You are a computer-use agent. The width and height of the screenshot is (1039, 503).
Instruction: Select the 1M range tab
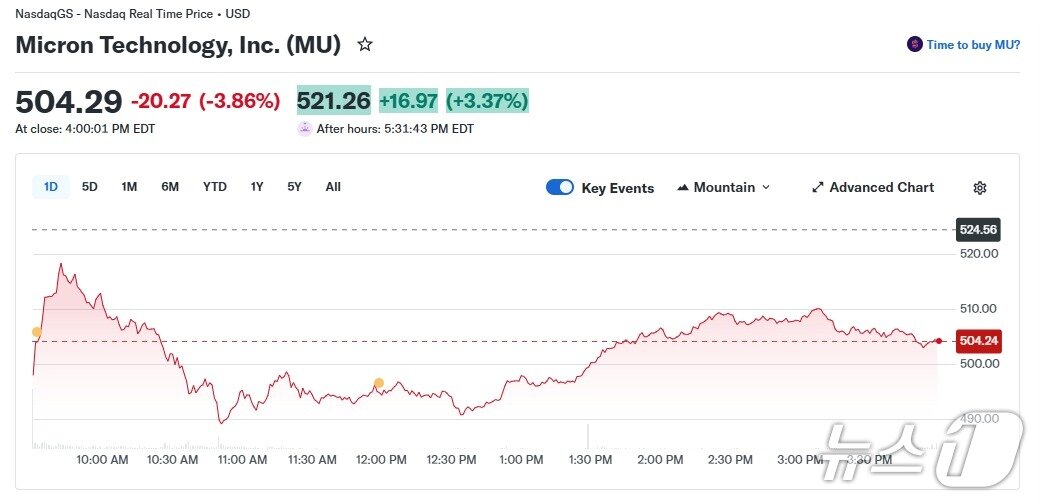(129, 187)
